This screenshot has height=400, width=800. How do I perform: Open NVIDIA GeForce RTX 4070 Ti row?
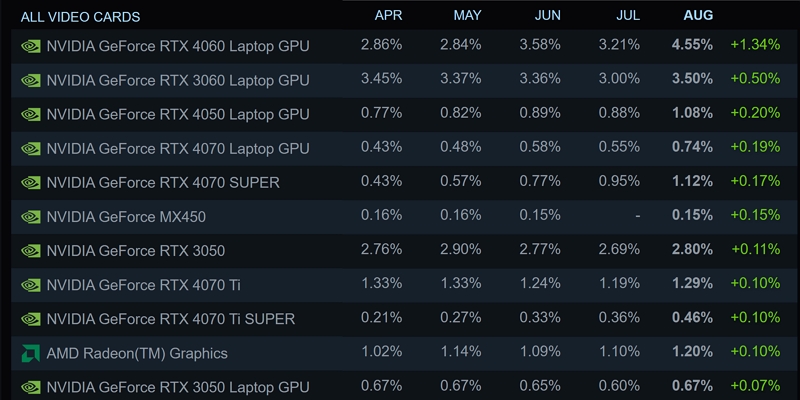pyautogui.click(x=143, y=285)
